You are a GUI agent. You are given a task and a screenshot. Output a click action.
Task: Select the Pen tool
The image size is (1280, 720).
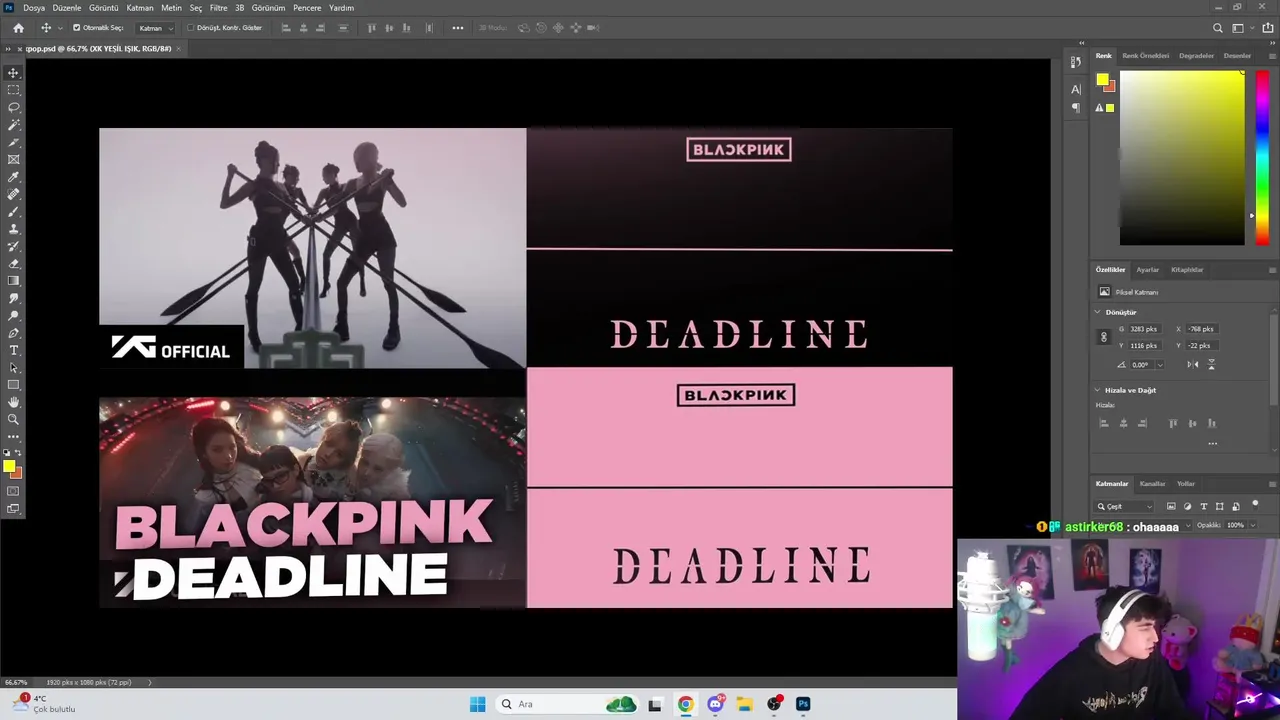tap(13, 333)
